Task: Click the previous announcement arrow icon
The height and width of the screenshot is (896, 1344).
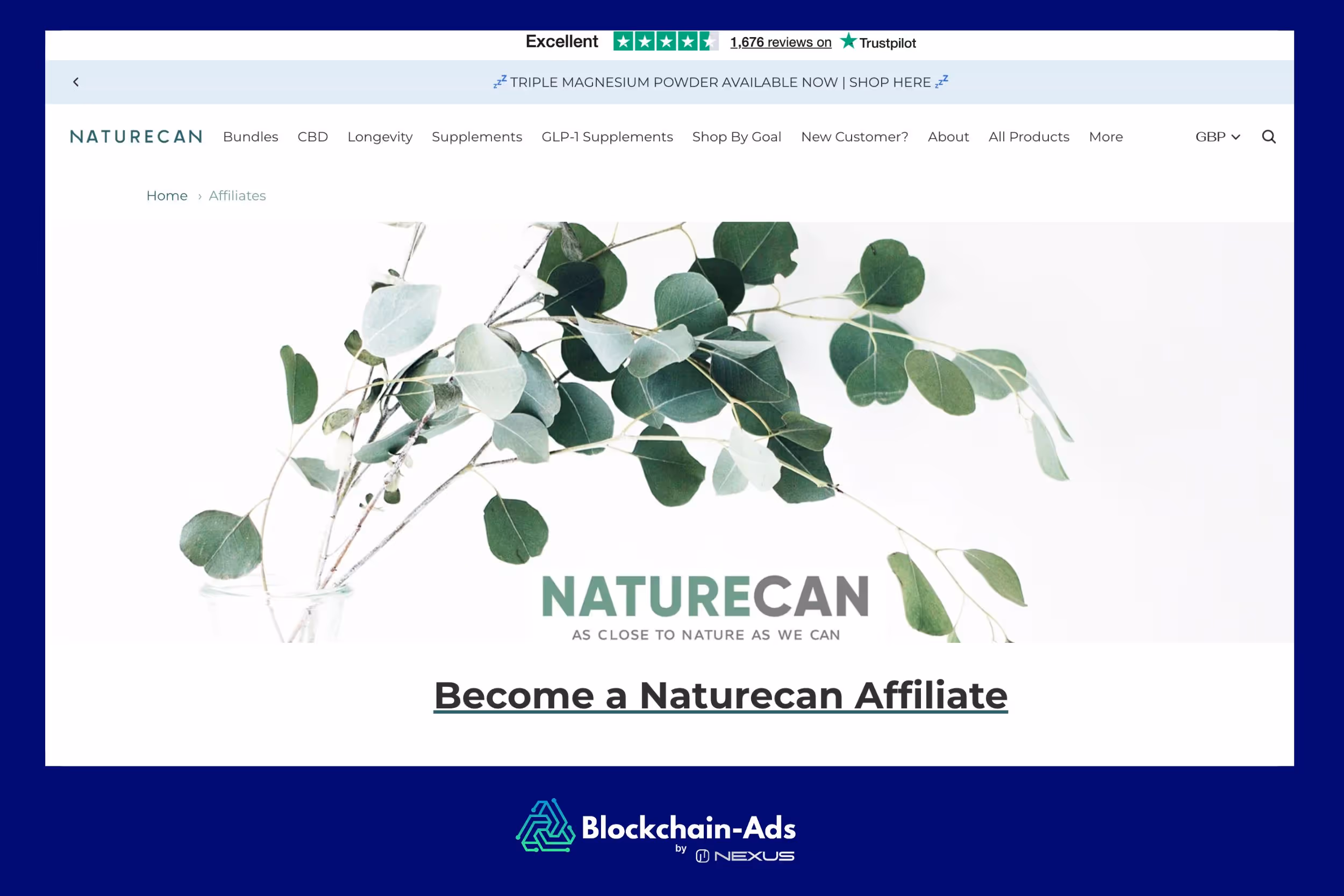Action: (x=76, y=82)
